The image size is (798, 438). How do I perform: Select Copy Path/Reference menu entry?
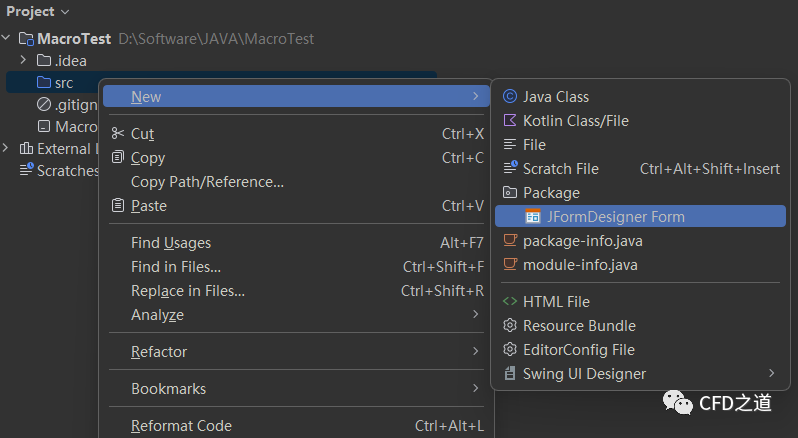(x=207, y=182)
